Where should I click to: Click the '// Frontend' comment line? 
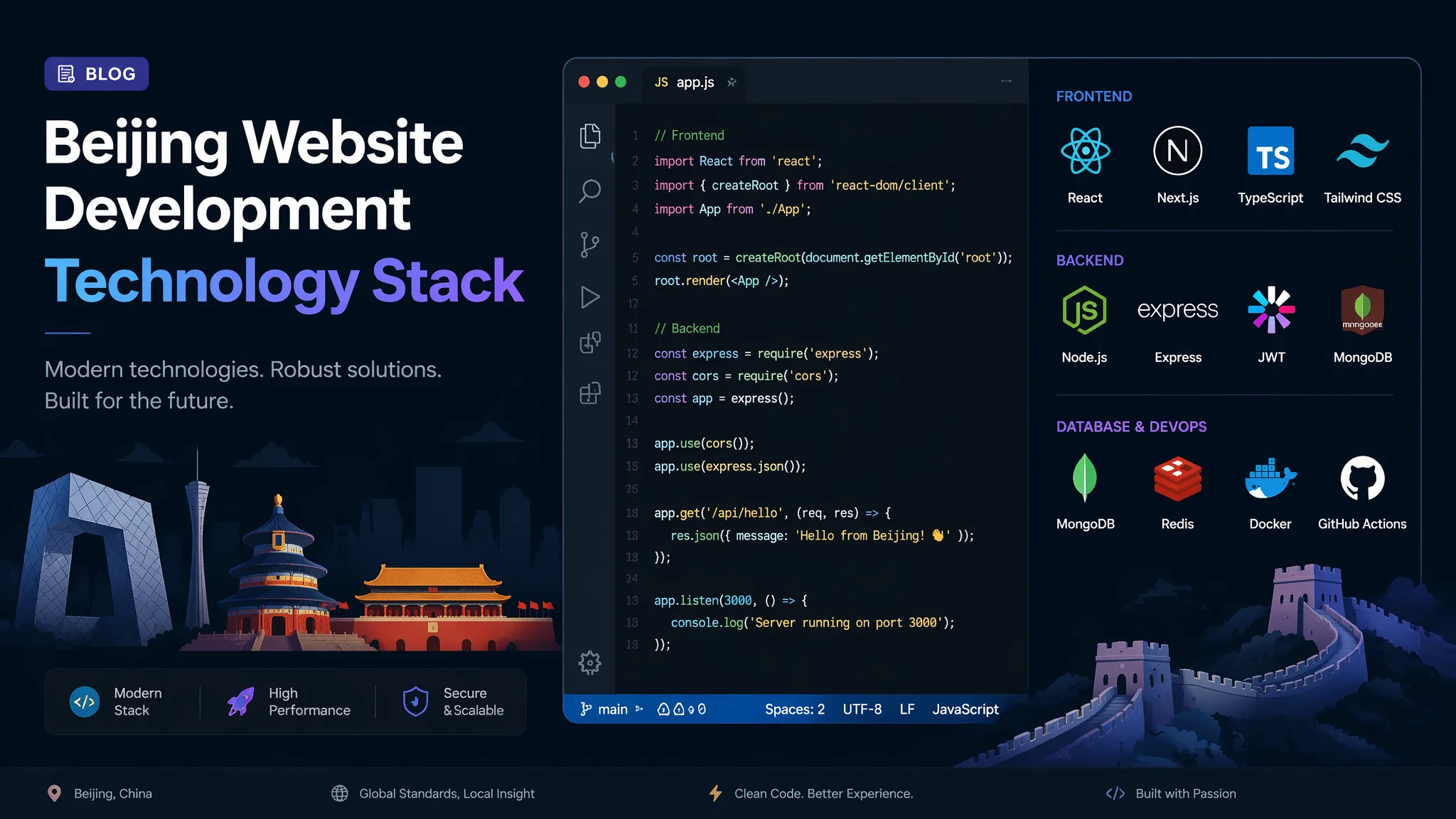(x=689, y=136)
